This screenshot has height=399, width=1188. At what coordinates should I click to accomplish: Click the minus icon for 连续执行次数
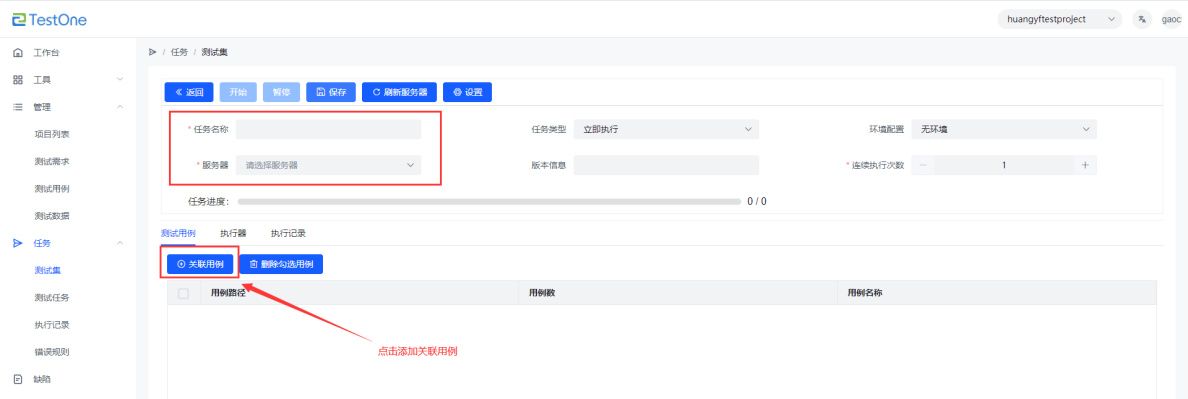pos(923,165)
